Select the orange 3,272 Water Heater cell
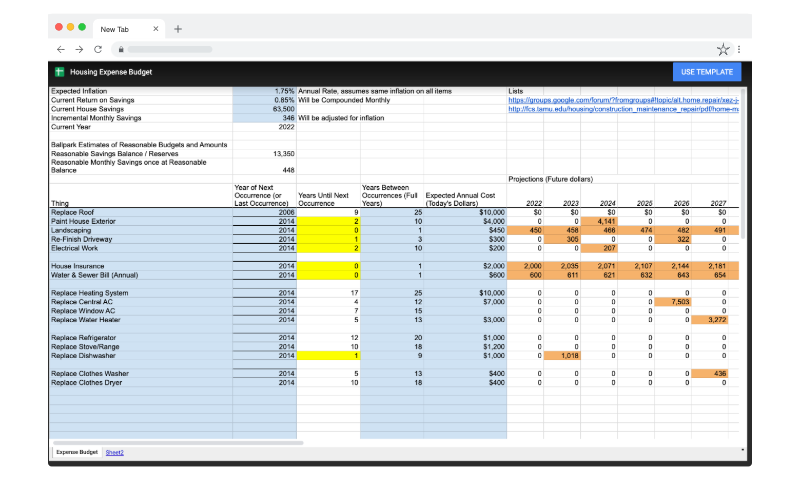800x480 pixels. [x=710, y=320]
